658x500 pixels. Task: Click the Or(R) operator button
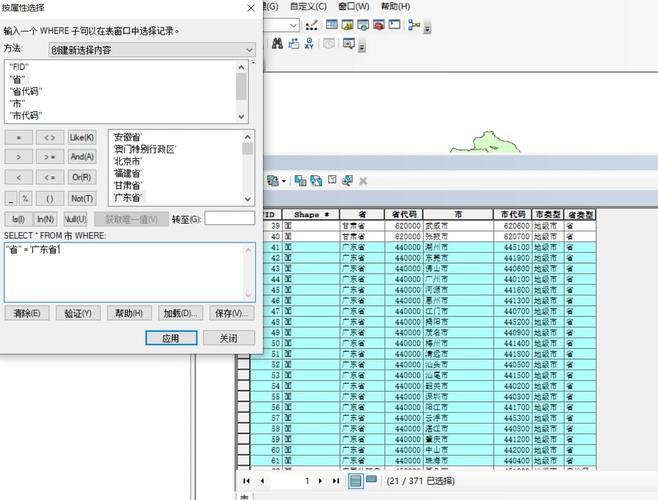82,177
